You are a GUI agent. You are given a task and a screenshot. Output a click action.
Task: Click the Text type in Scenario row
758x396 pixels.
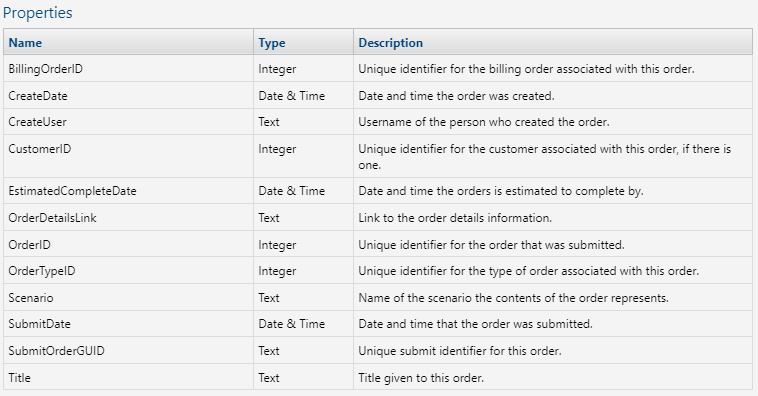click(269, 298)
